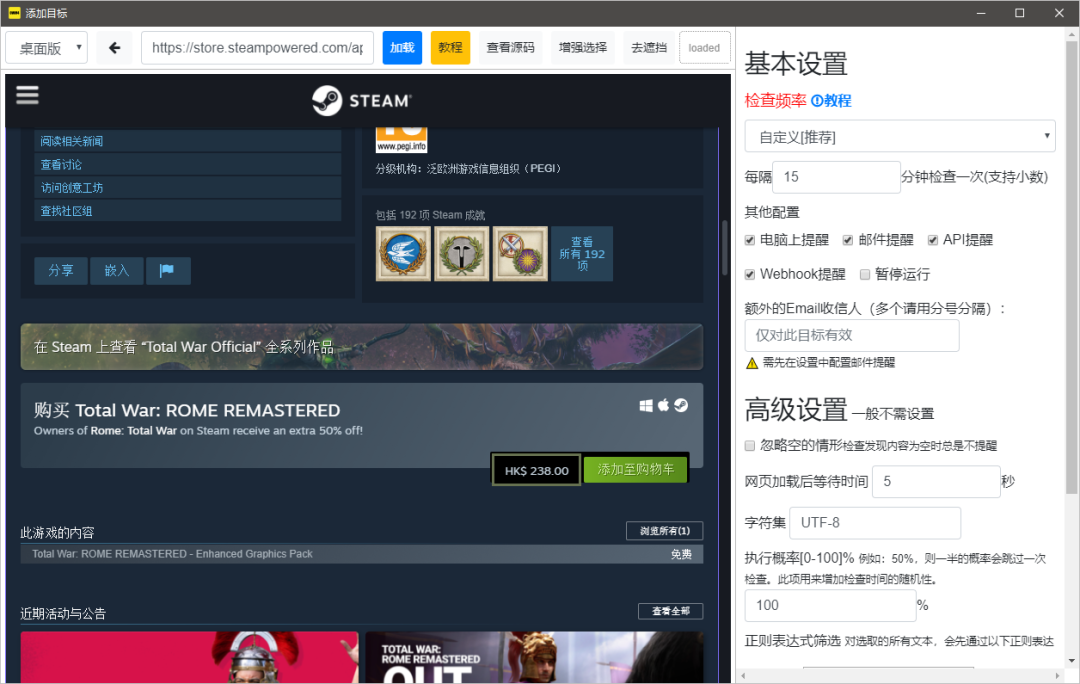Click the settings panel vertical scrollbar

(1071, 269)
